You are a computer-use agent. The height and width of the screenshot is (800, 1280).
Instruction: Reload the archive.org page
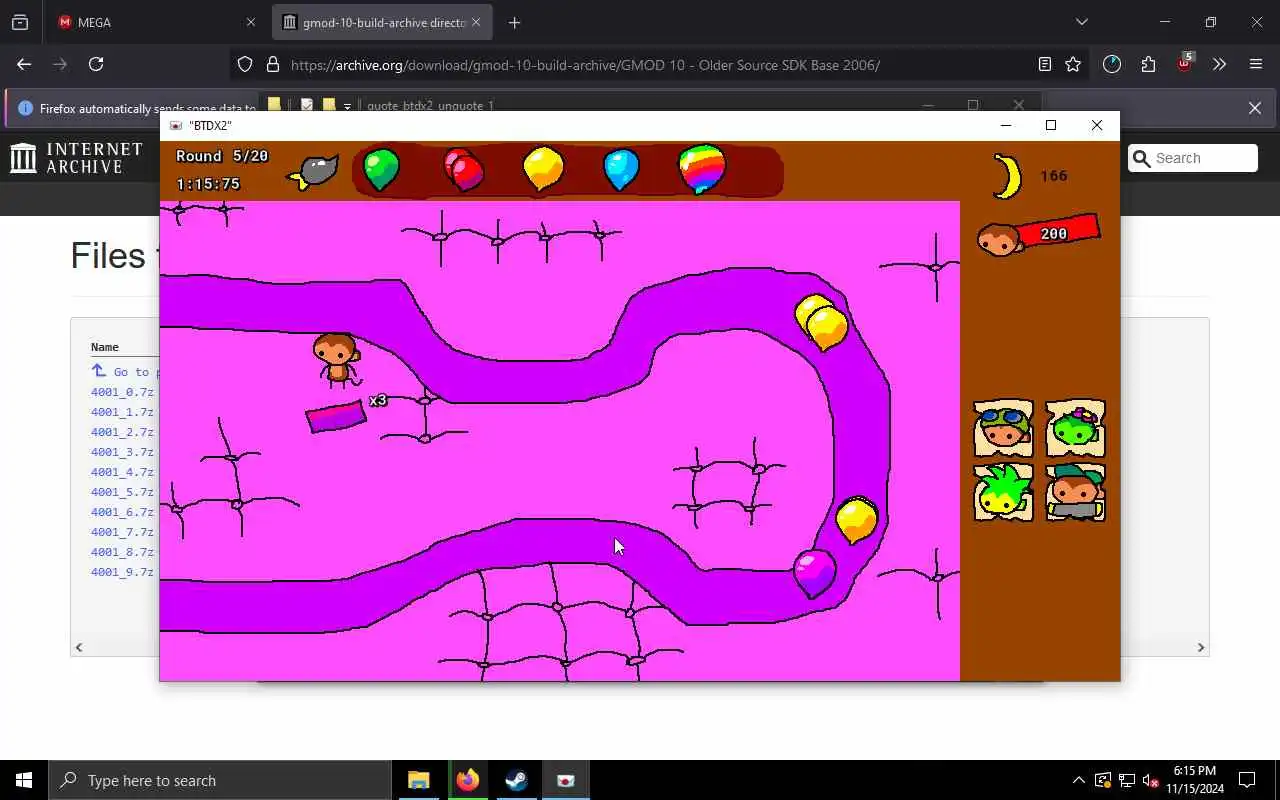(96, 64)
